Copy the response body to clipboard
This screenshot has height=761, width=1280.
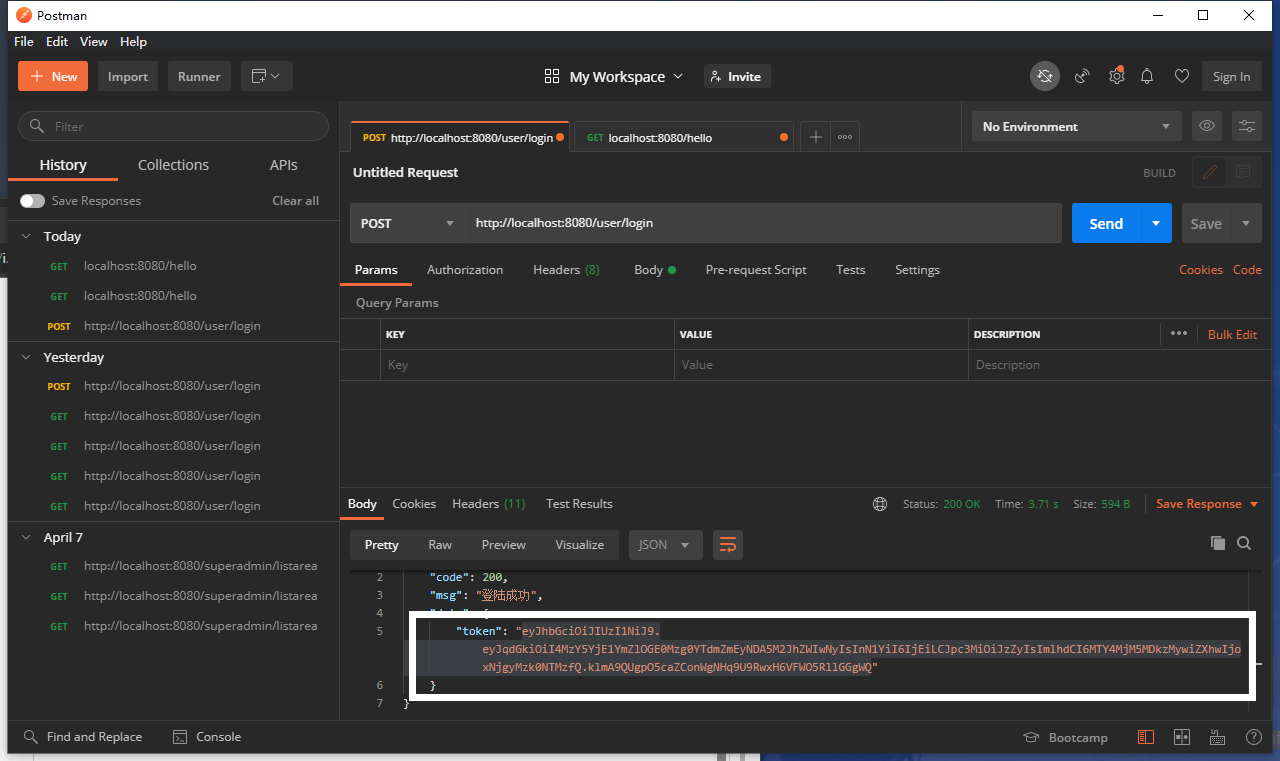(x=1218, y=543)
